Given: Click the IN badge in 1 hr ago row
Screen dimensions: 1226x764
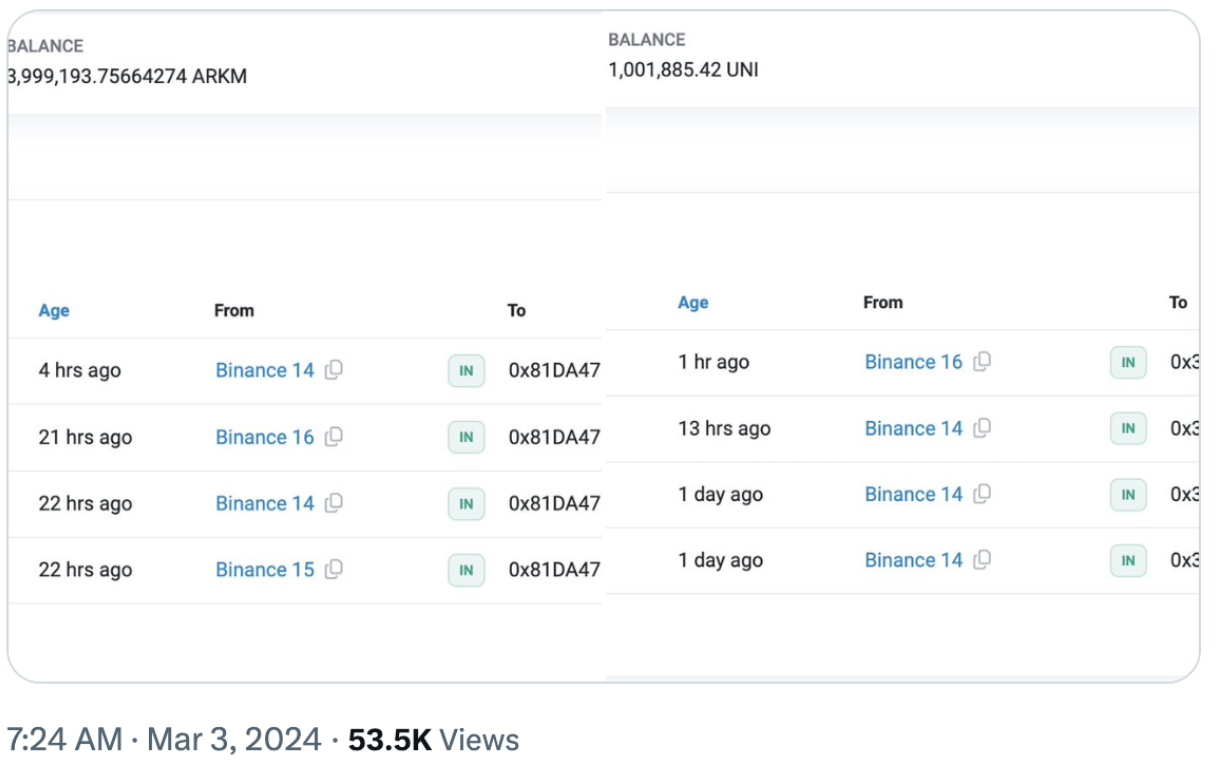Looking at the screenshot, I should click(x=1128, y=362).
